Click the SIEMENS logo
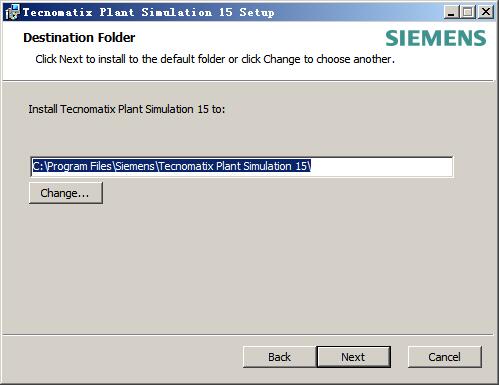The image size is (499, 385). (x=436, y=38)
